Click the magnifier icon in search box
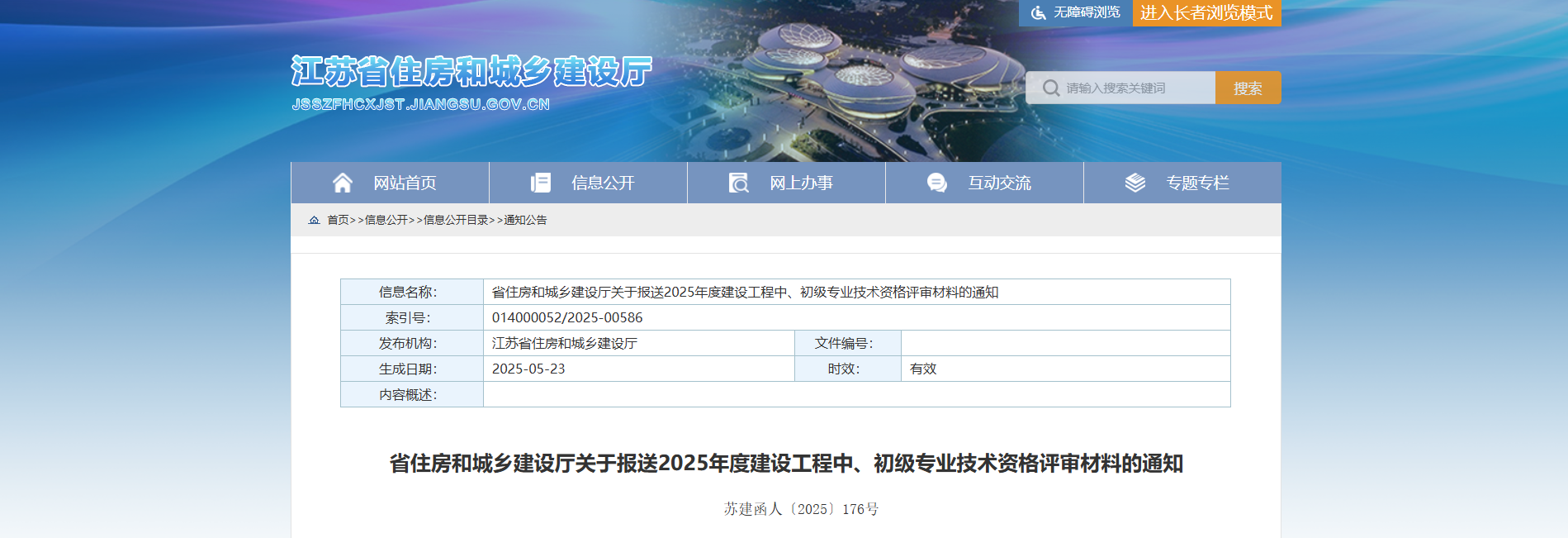Screen dimensions: 1568x538 pyautogui.click(x=1050, y=88)
